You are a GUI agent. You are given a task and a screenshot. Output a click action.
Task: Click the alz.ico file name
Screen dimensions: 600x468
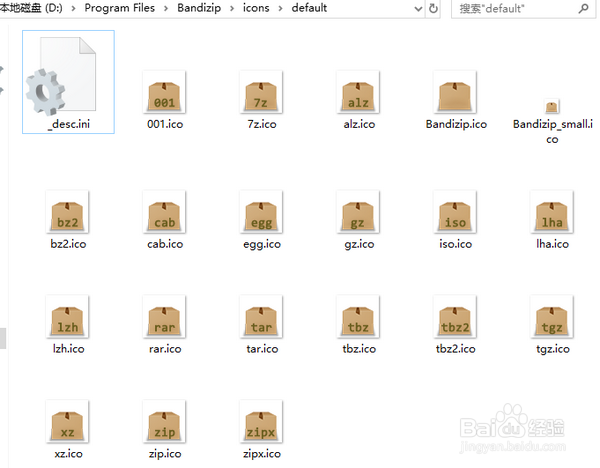click(359, 124)
